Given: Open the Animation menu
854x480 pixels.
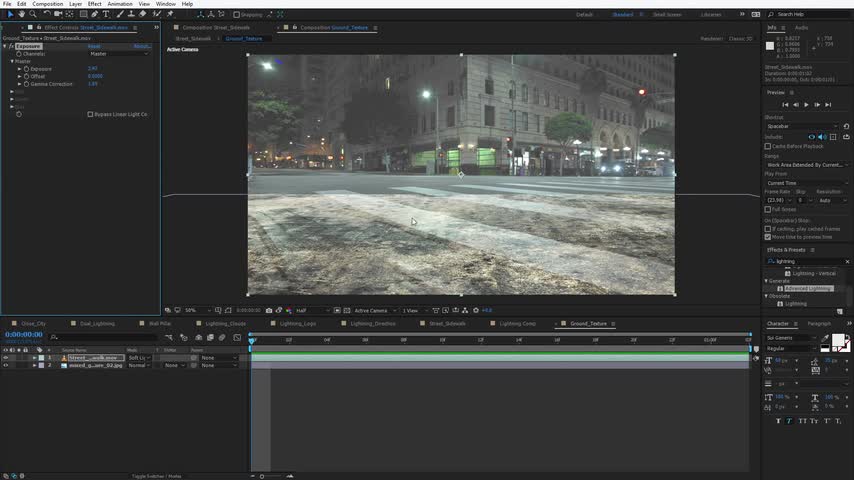Looking at the screenshot, I should 120,4.
